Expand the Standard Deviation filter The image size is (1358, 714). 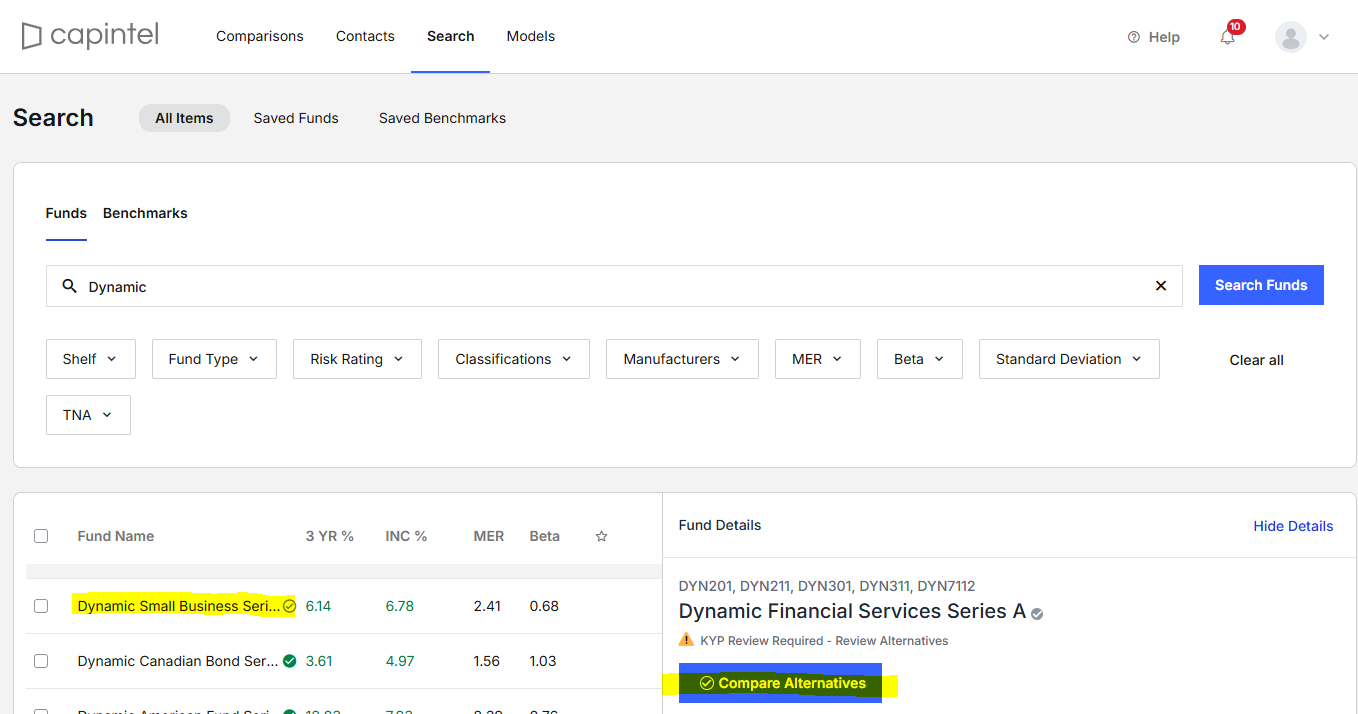pos(1069,359)
